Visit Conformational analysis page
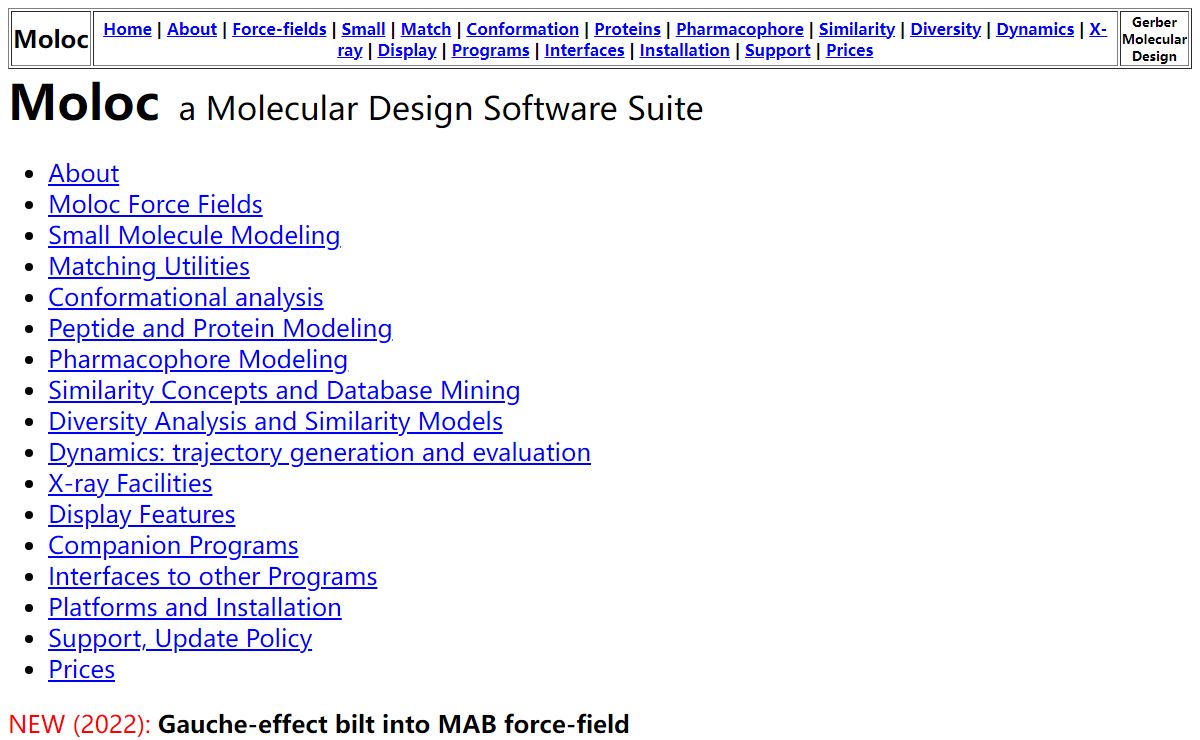The image size is (1200, 740). [186, 298]
